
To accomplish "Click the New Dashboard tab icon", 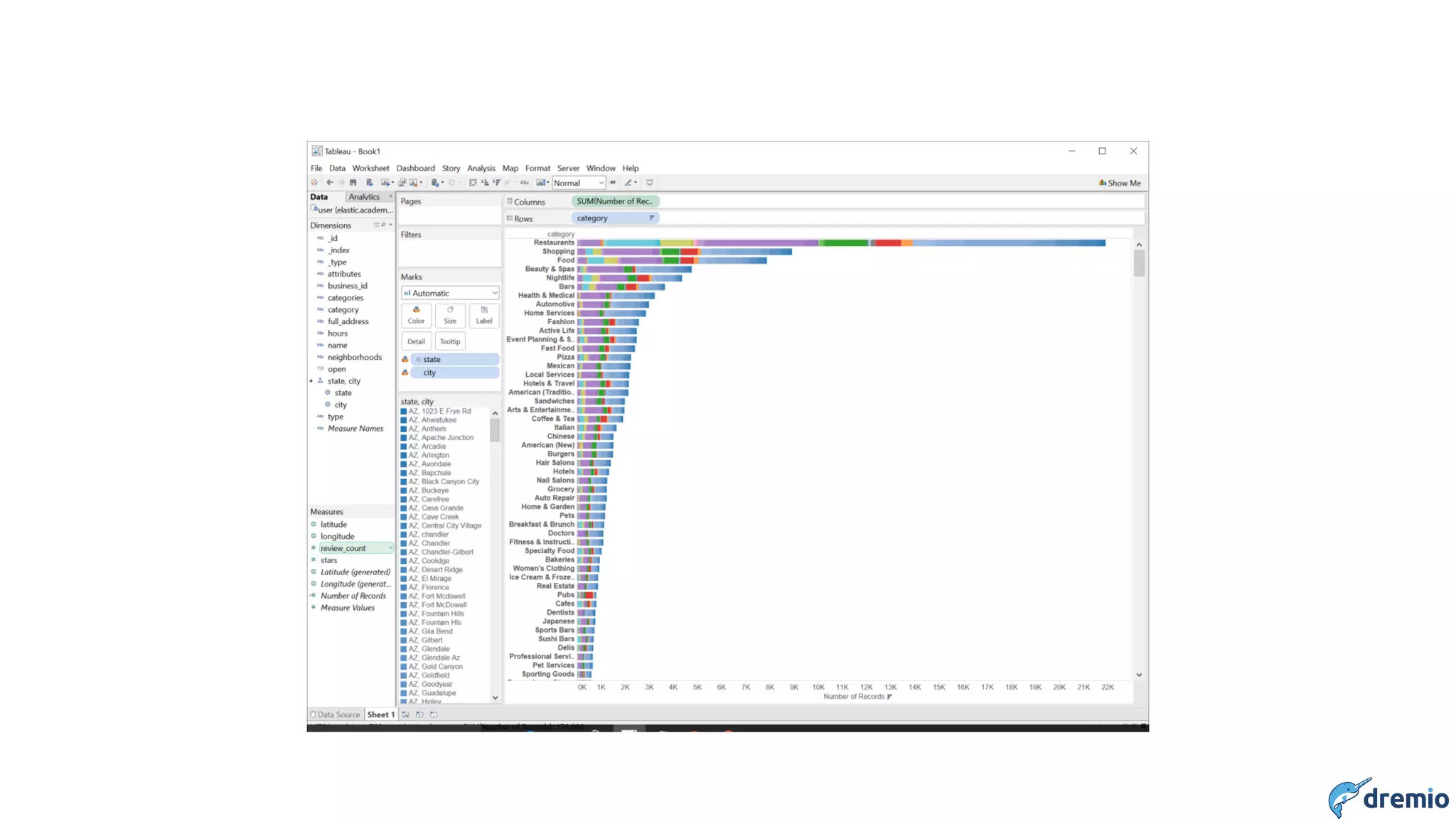I will 419,714.
